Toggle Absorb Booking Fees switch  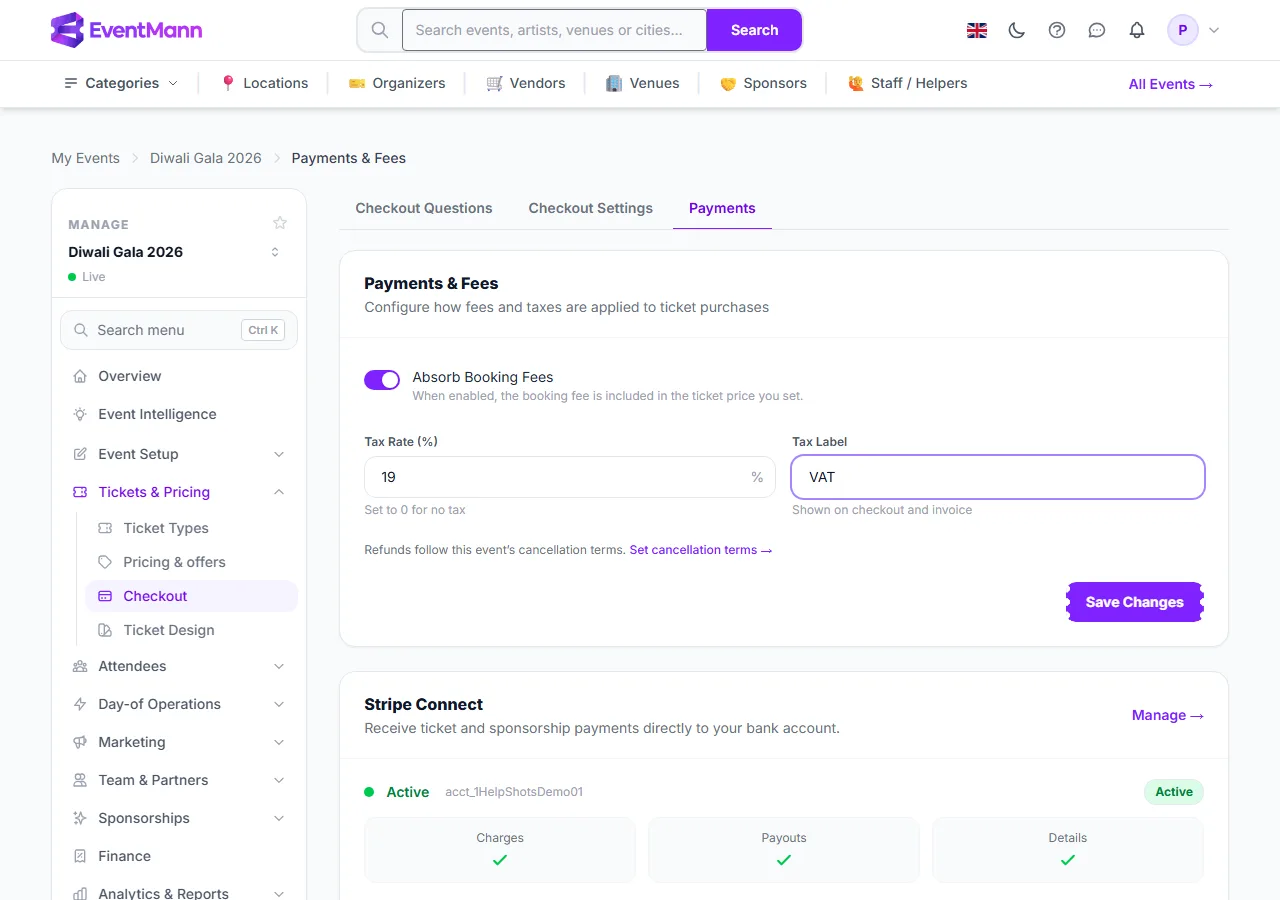pyautogui.click(x=382, y=380)
